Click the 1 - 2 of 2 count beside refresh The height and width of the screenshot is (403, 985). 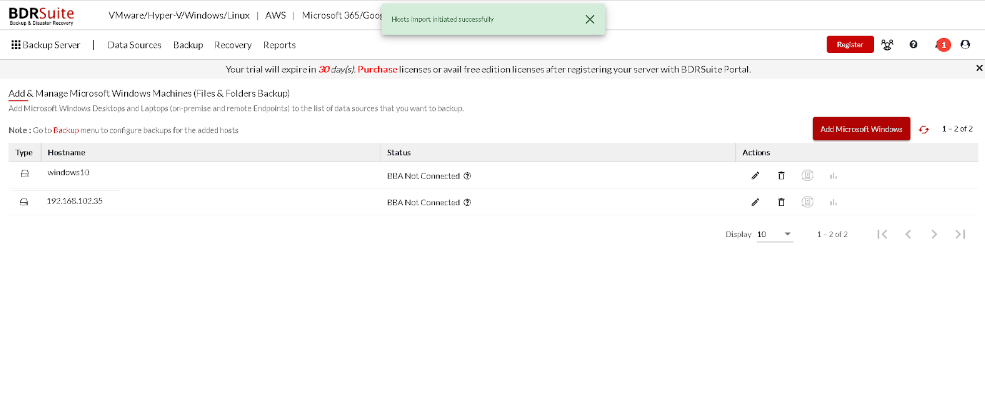(x=957, y=129)
